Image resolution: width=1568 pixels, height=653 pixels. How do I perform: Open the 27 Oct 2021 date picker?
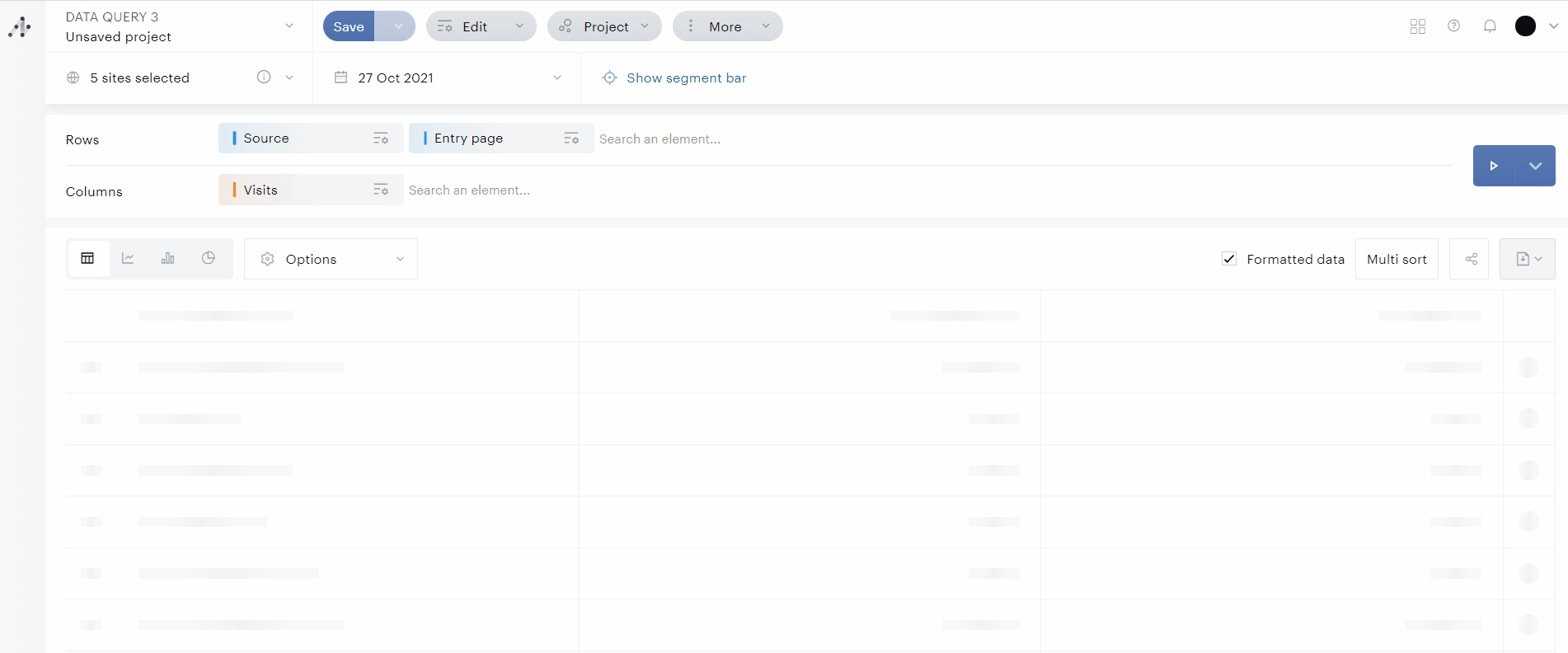coord(447,78)
